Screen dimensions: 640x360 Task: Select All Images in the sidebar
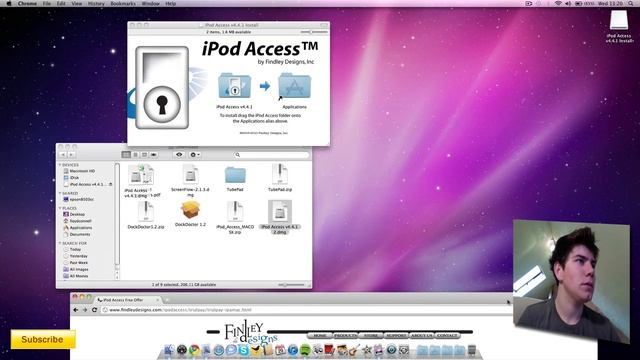point(76,269)
